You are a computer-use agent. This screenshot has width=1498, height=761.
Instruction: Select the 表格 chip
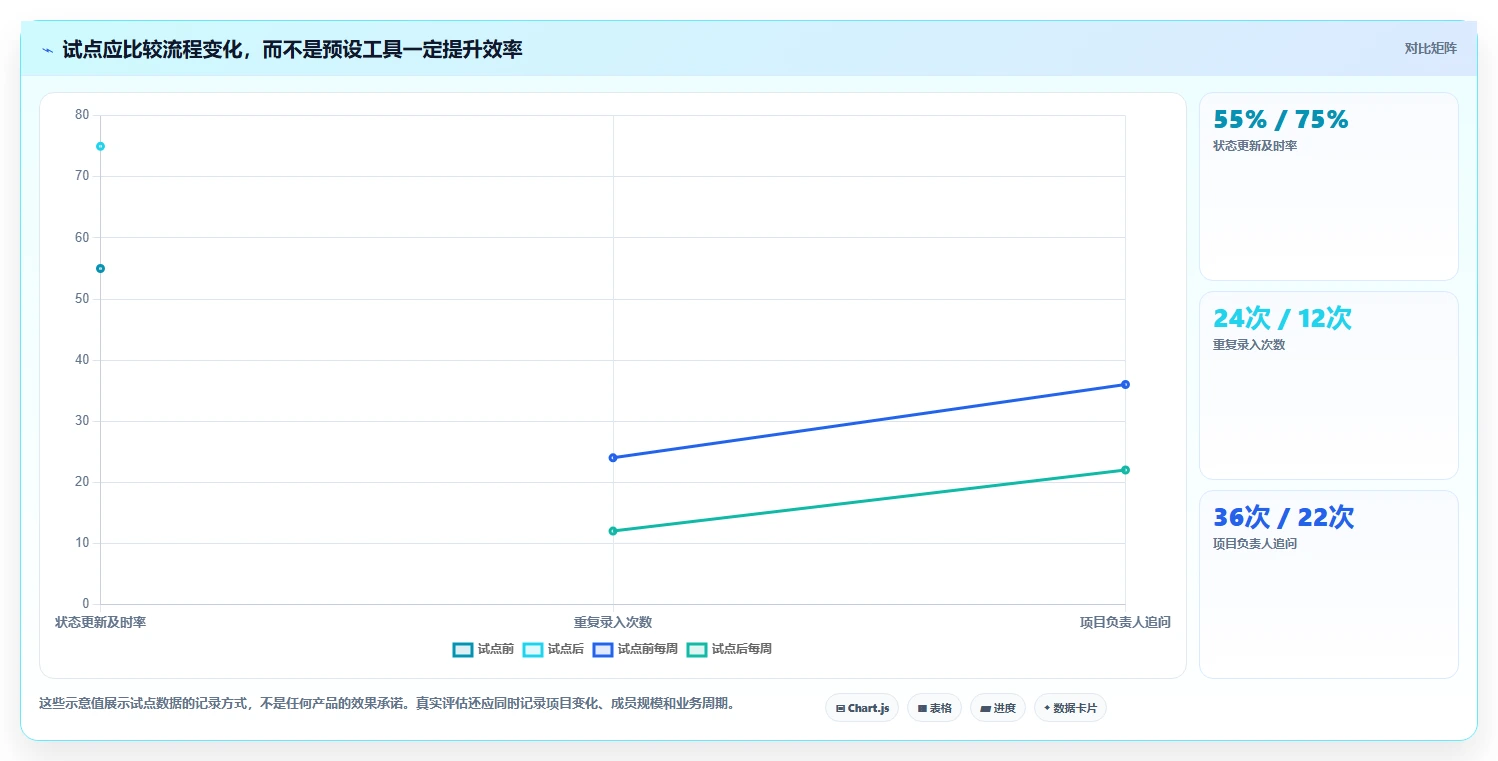point(934,708)
